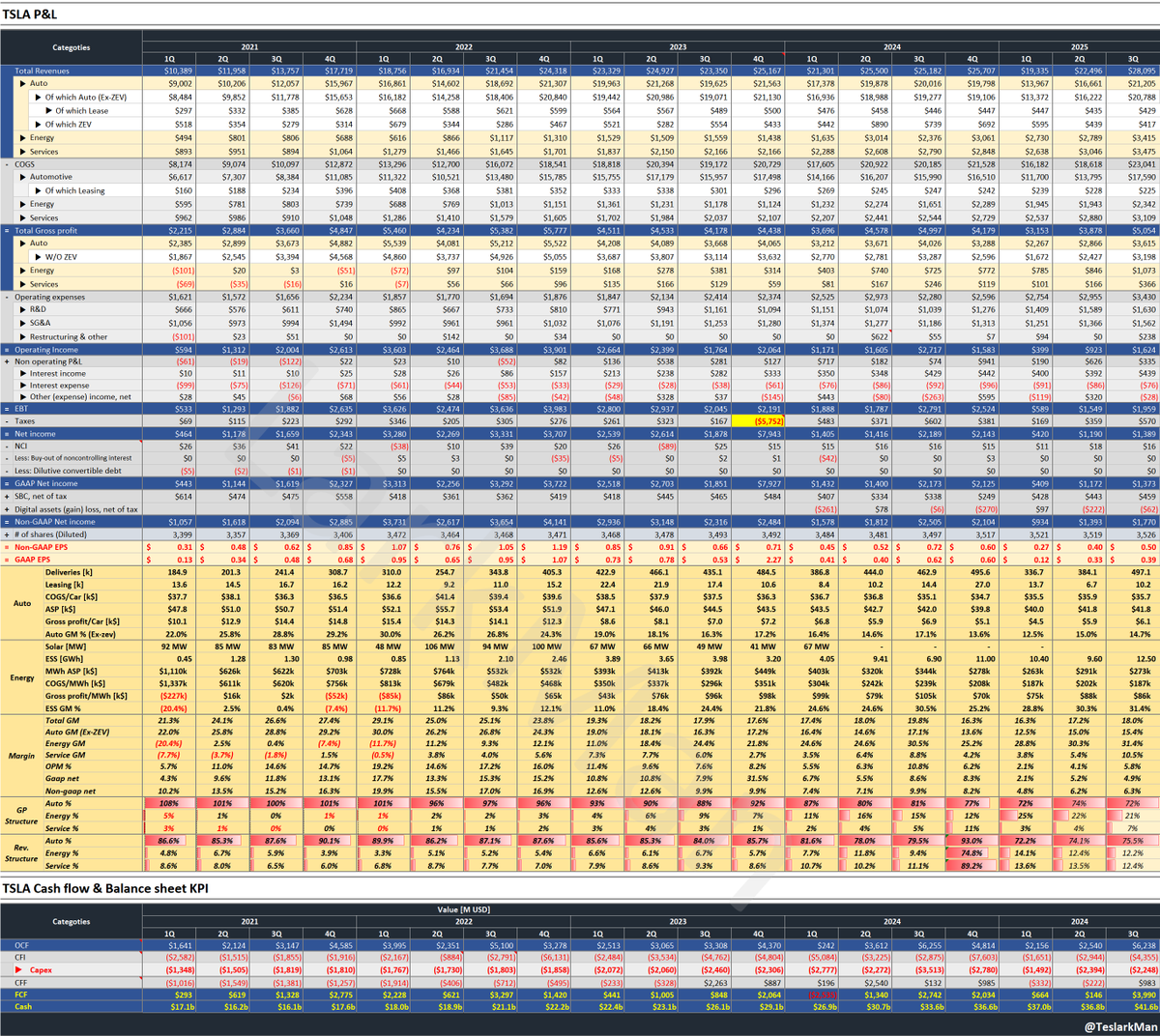Select 'Digital assets (gain) loss, net of tax'
The image size is (1160, 1036).
point(76,509)
